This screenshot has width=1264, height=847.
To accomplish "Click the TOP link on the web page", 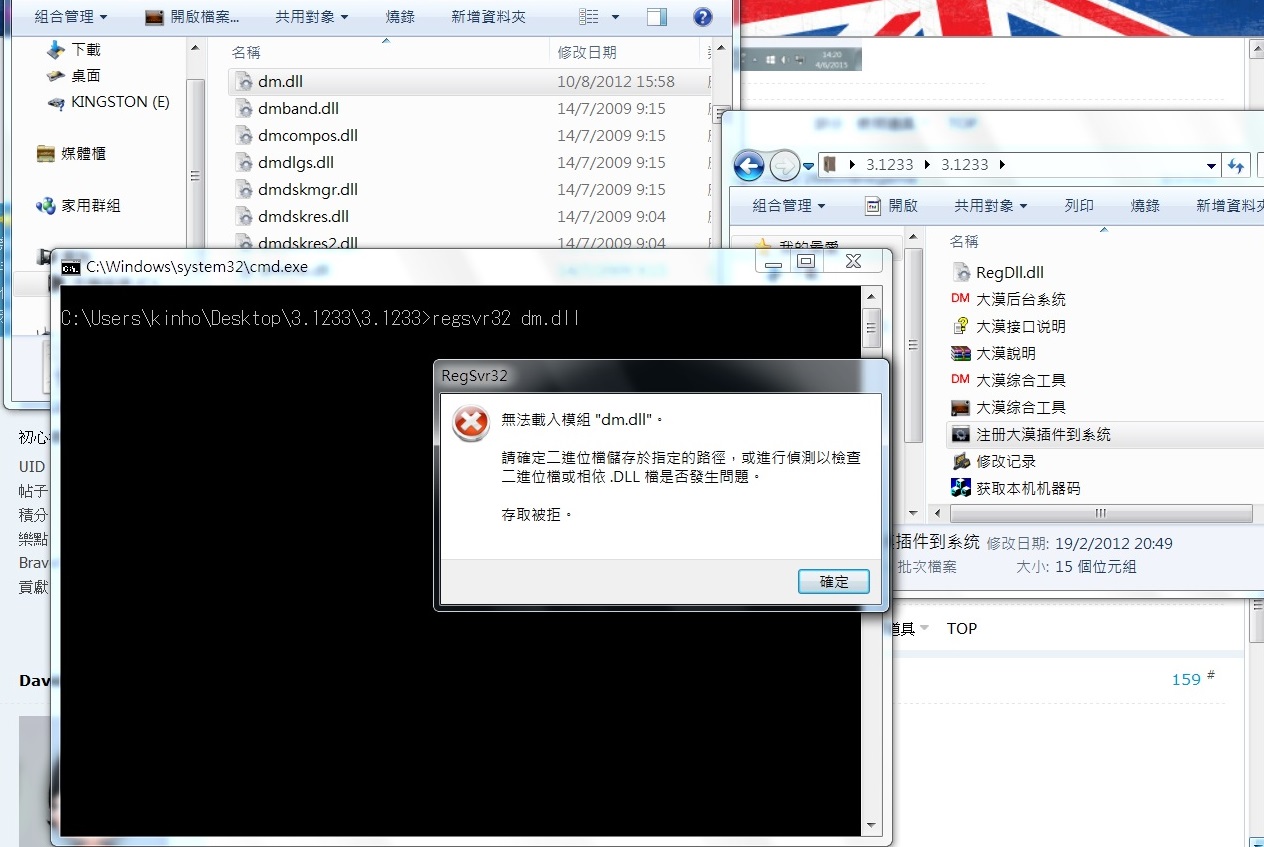I will point(962,628).
